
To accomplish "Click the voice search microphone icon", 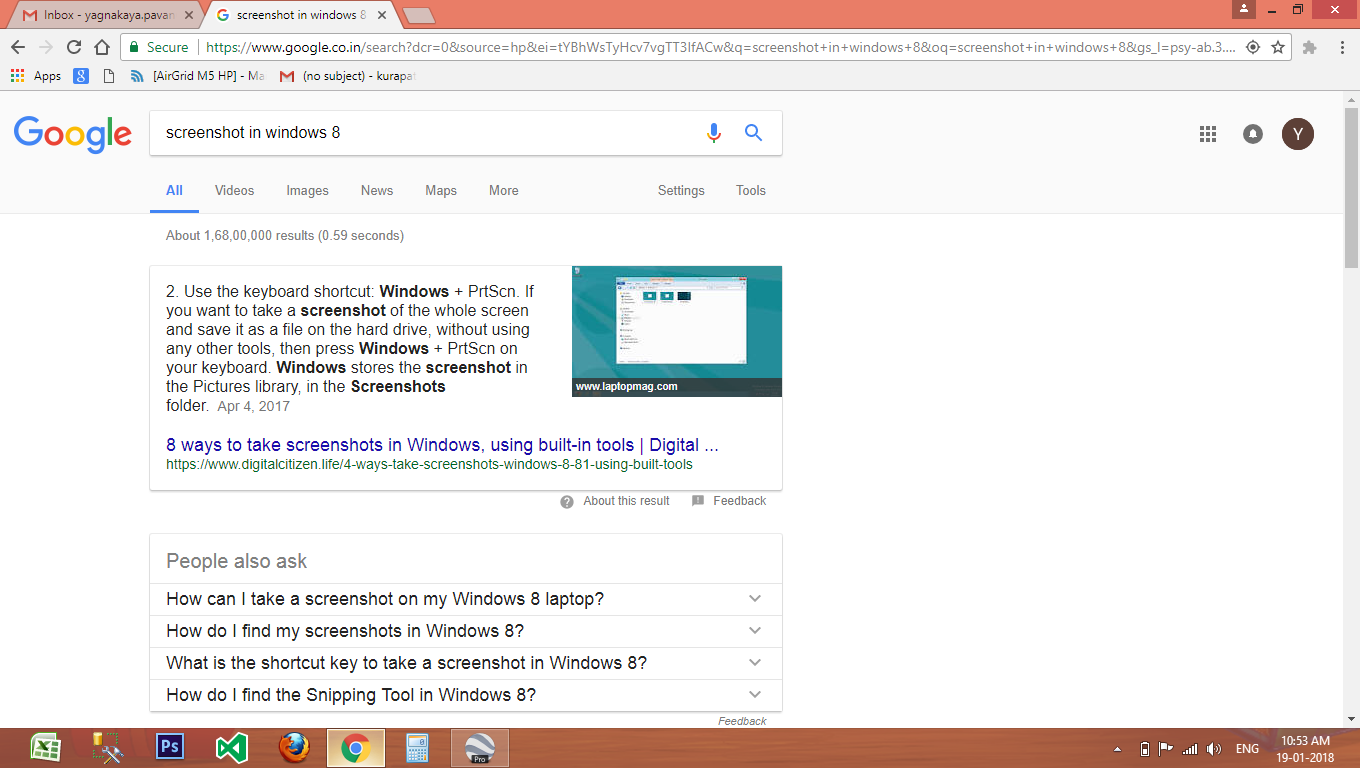I will coord(713,133).
